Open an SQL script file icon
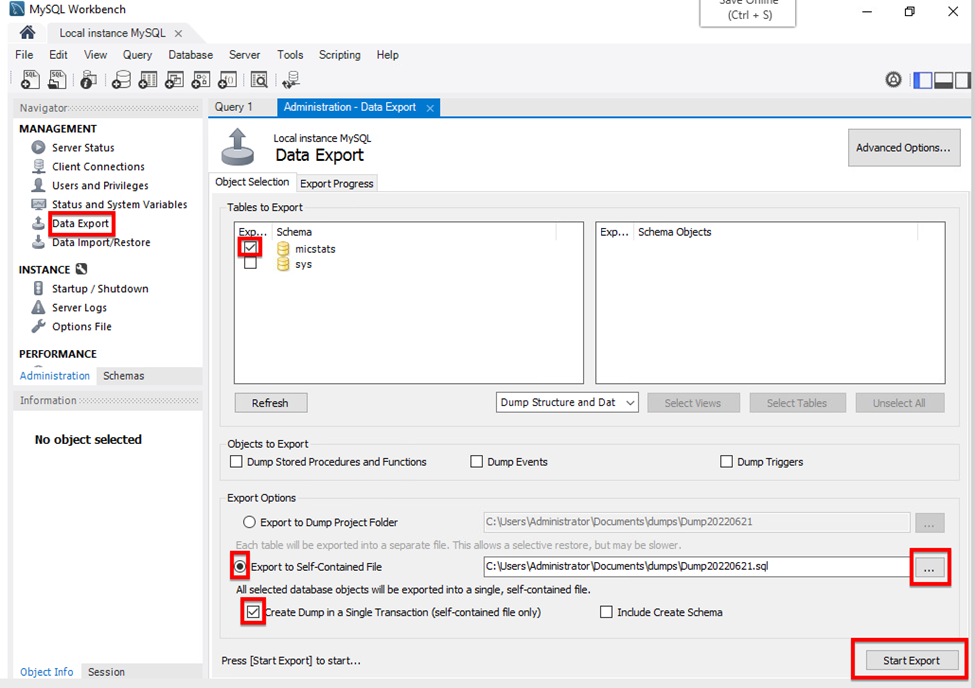Screen dimensions: 975x688 point(57,80)
